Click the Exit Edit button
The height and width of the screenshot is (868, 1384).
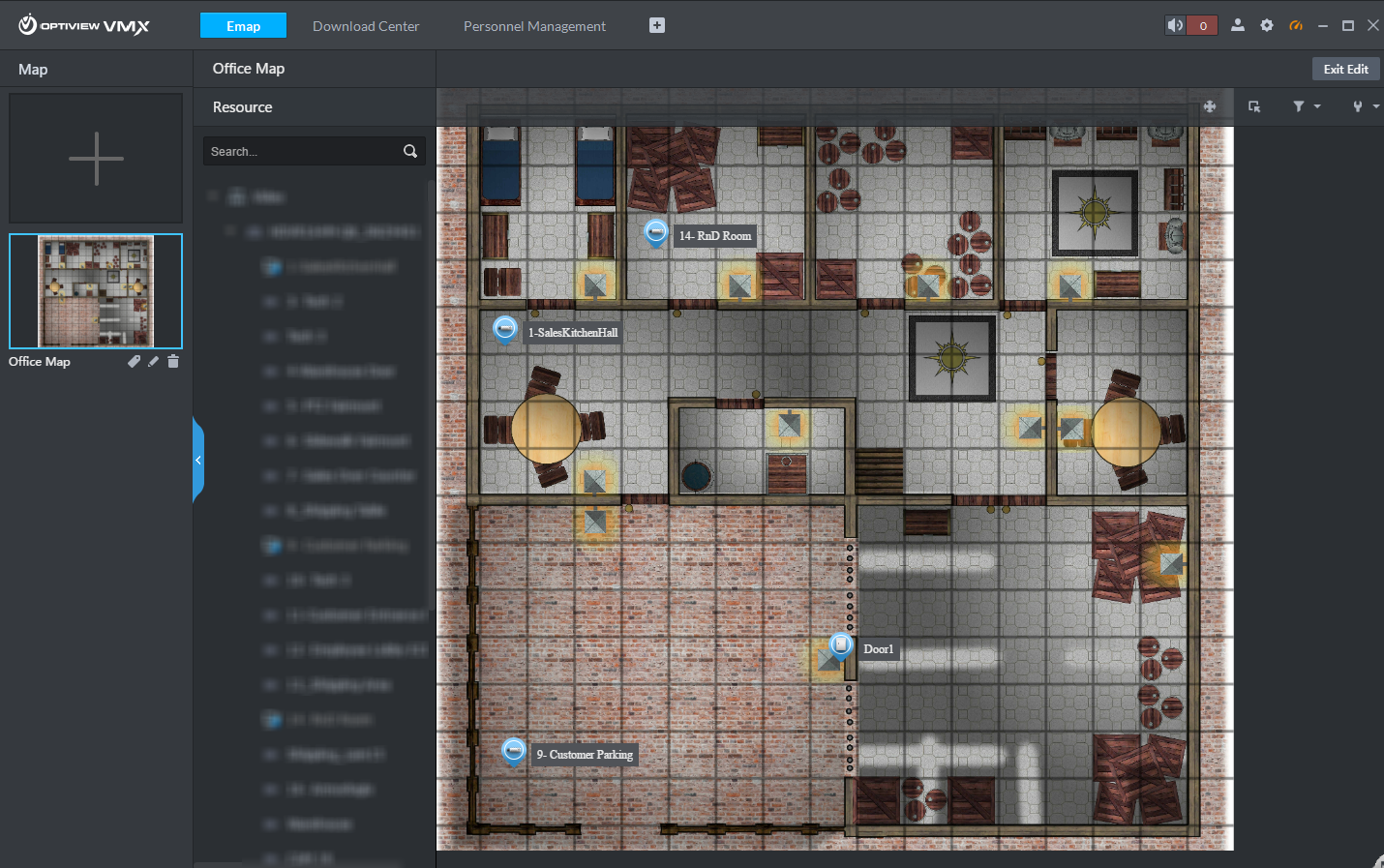[1345, 69]
